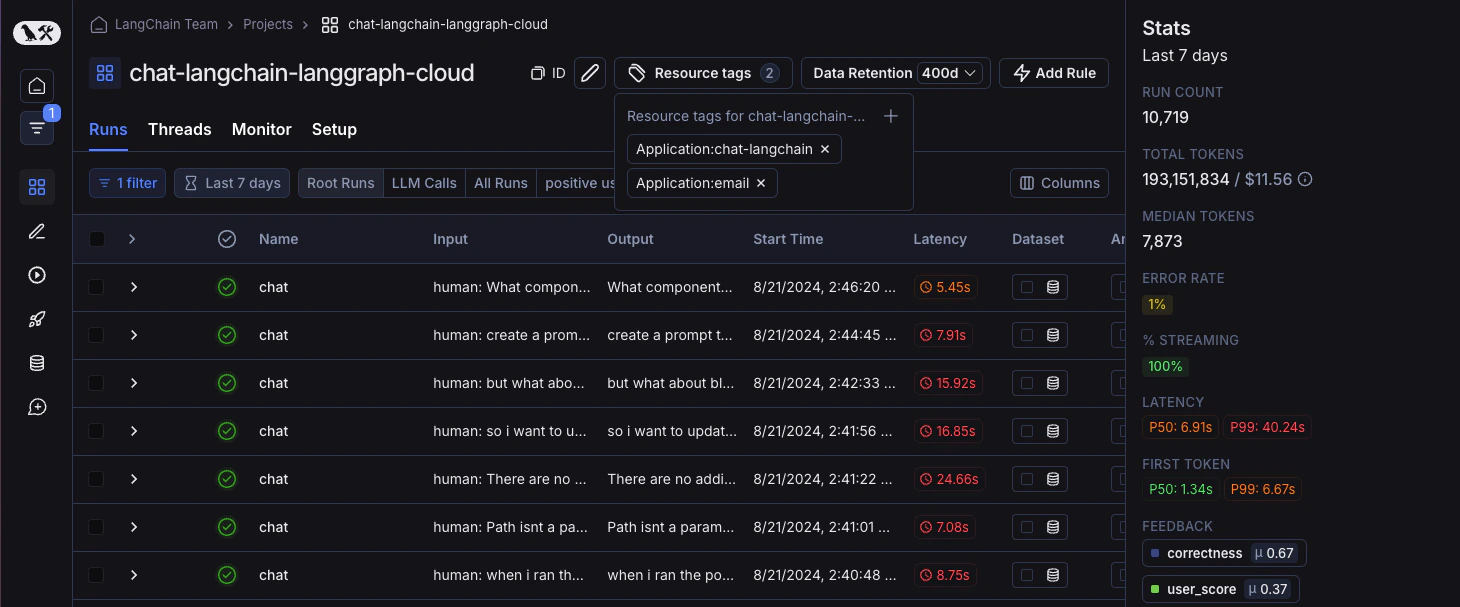Remove the Application:email tag
1460x607 pixels.
761,183
